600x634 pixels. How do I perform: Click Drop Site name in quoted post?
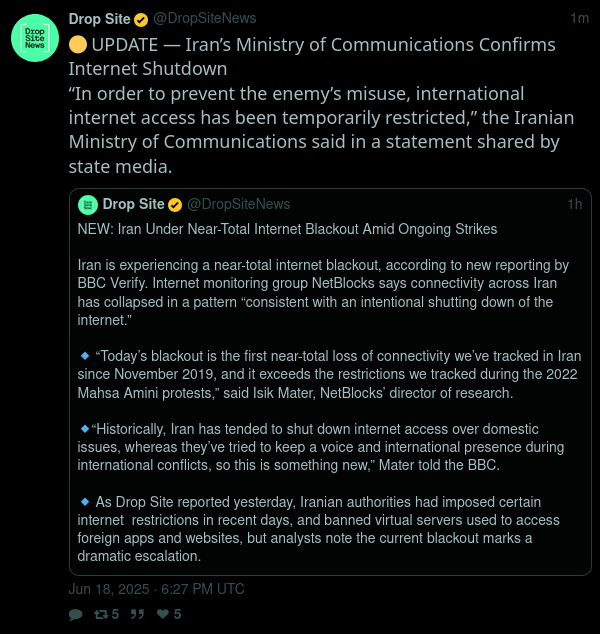(x=133, y=204)
